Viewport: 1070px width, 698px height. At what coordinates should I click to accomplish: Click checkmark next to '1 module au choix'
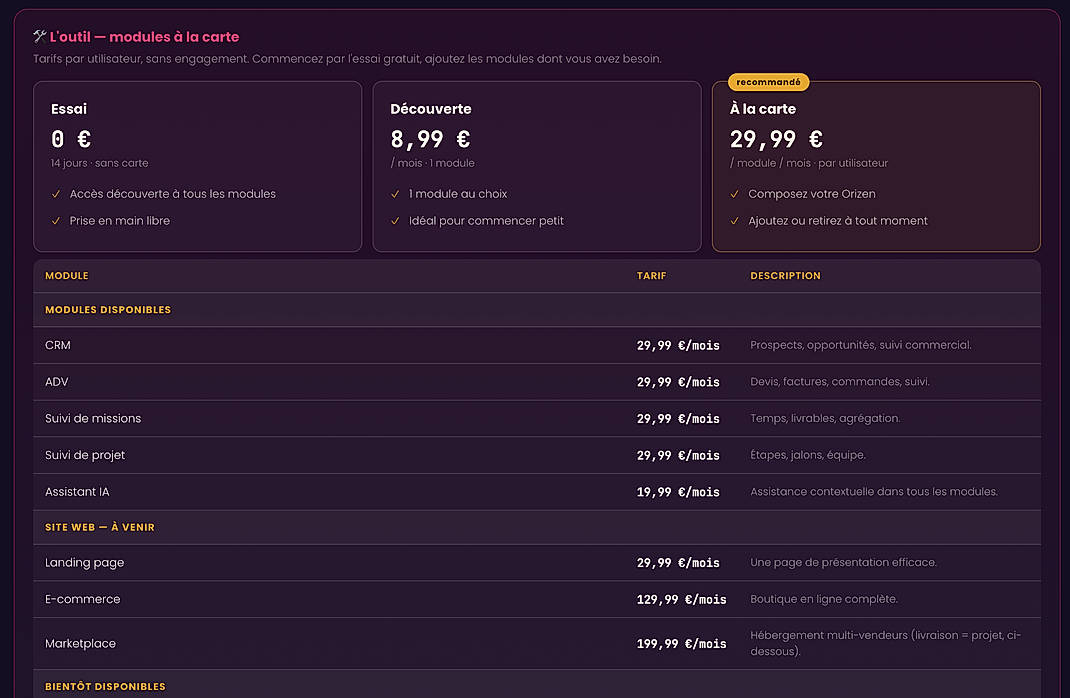click(x=395, y=194)
